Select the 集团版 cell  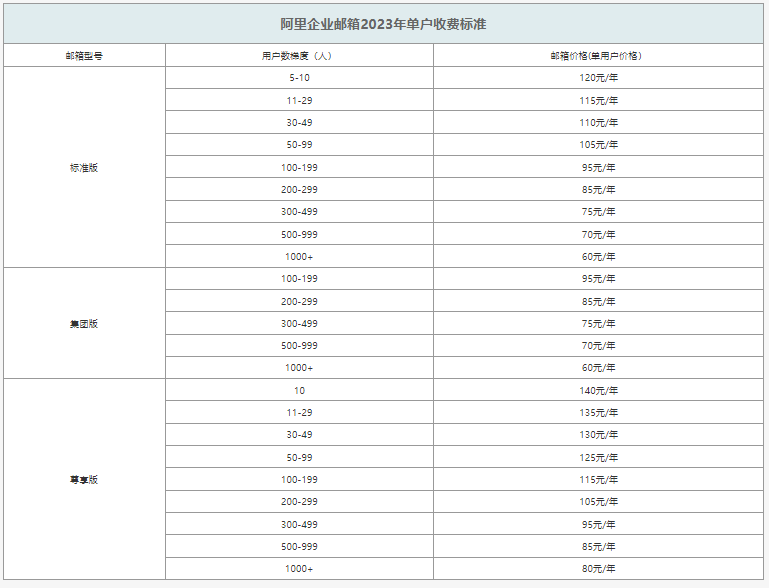click(x=84, y=324)
